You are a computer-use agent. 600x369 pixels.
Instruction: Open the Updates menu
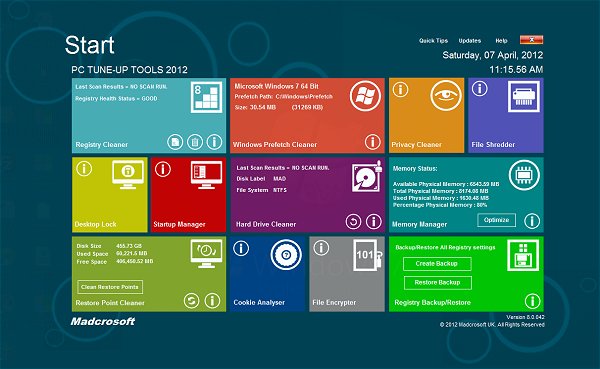(x=470, y=41)
